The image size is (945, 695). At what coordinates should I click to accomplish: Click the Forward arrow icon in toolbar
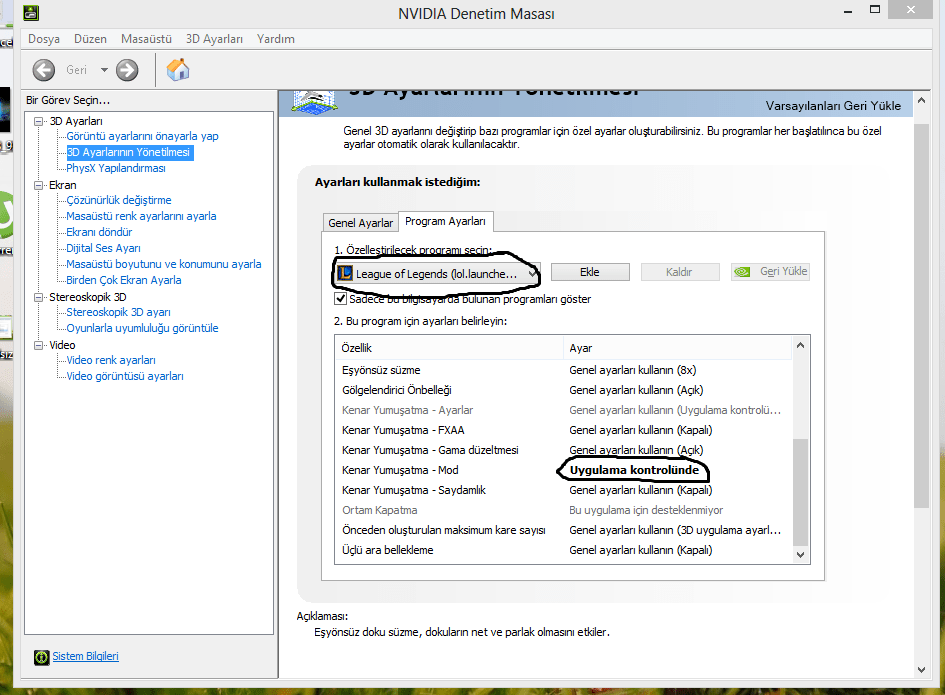click(127, 71)
